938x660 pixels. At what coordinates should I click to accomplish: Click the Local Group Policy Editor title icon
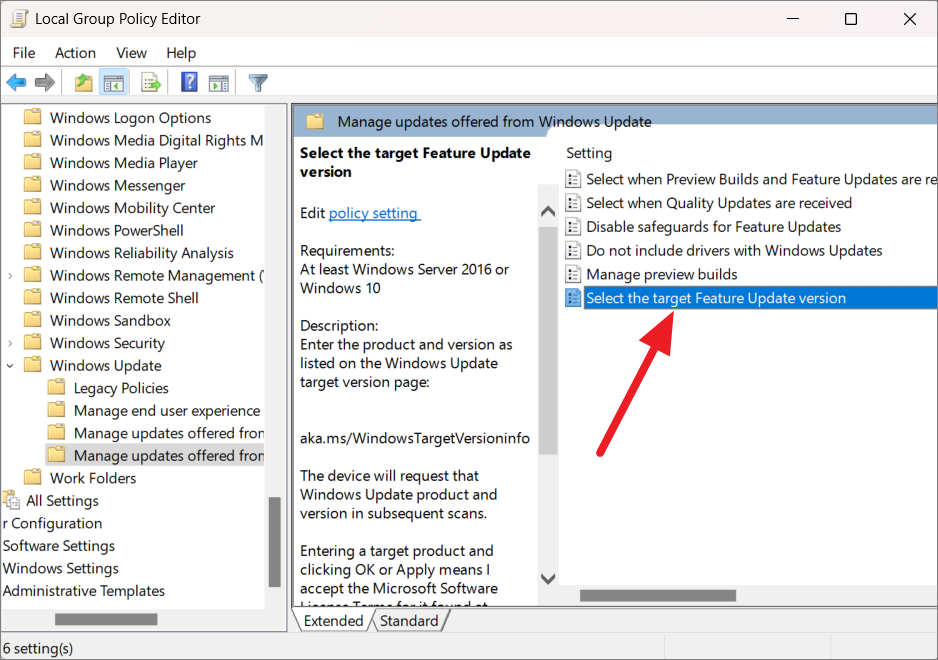click(19, 19)
